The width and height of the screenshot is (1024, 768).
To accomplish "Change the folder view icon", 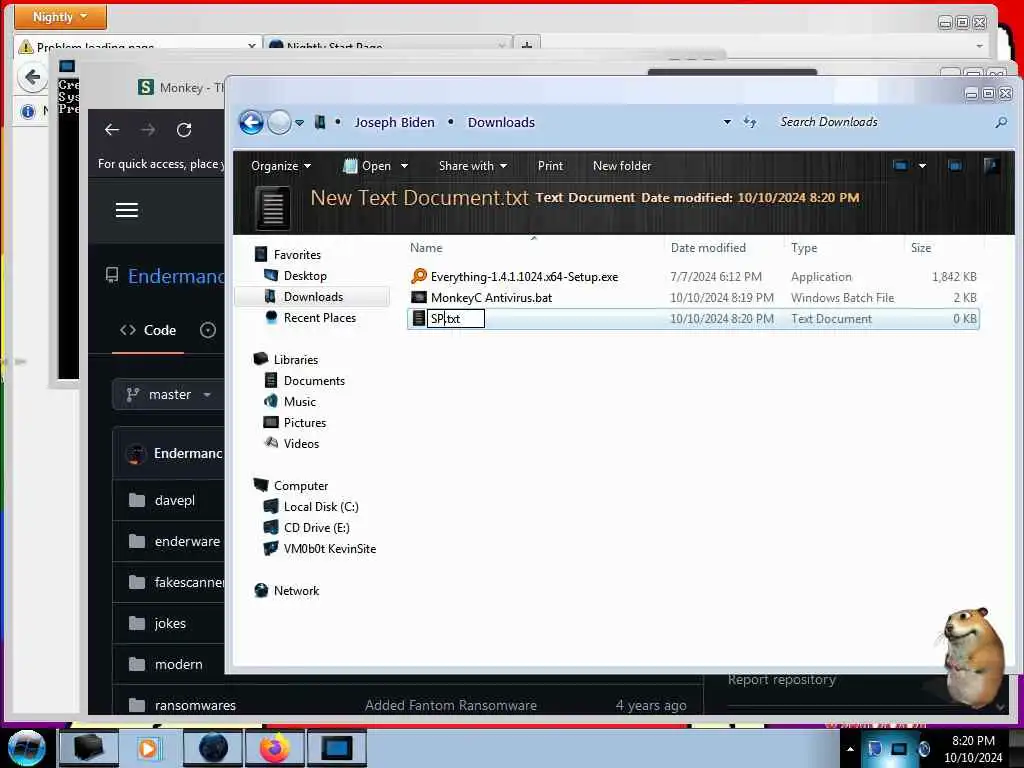I will (x=900, y=166).
